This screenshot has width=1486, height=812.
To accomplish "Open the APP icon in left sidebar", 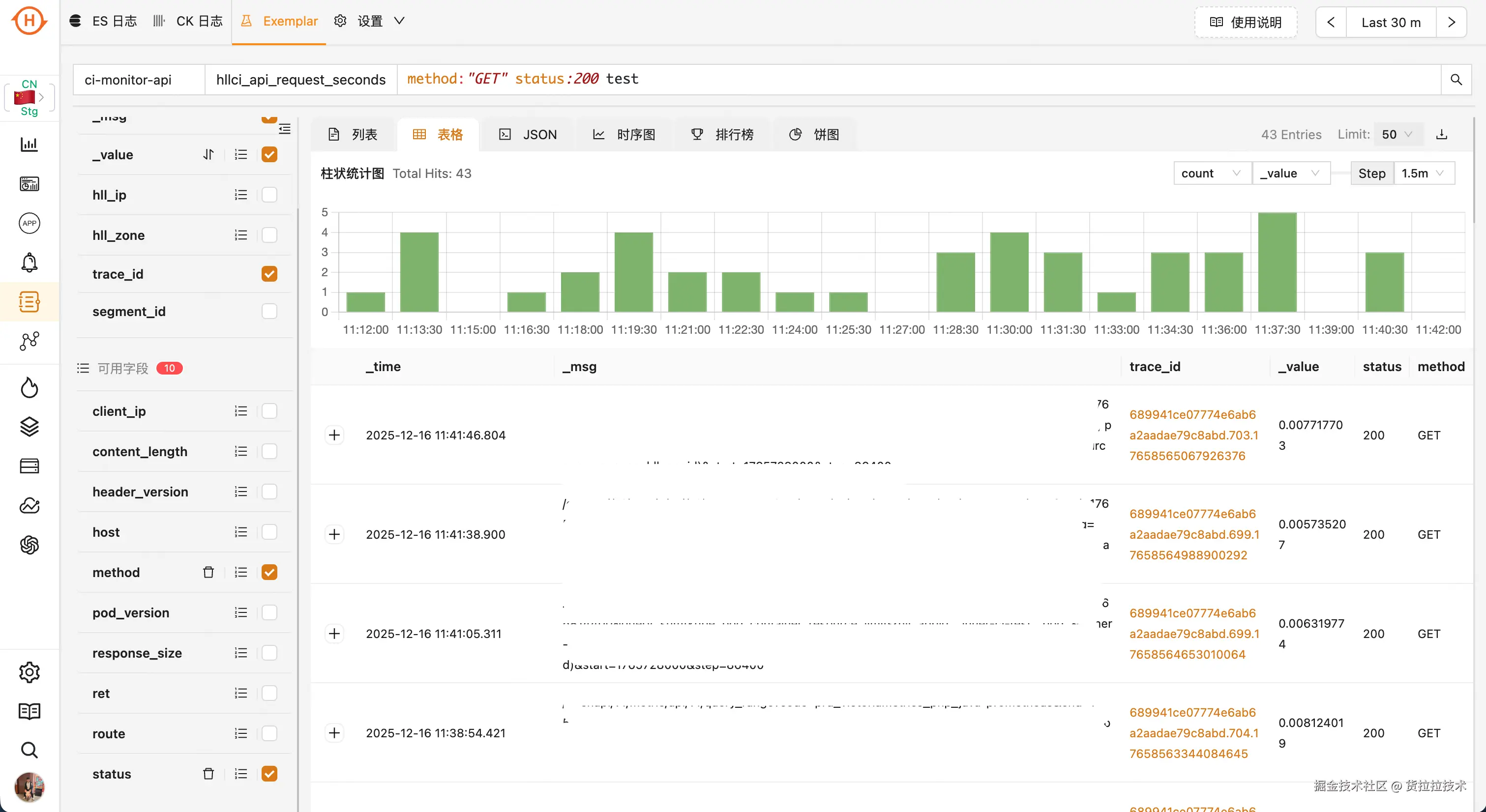I will pyautogui.click(x=29, y=223).
